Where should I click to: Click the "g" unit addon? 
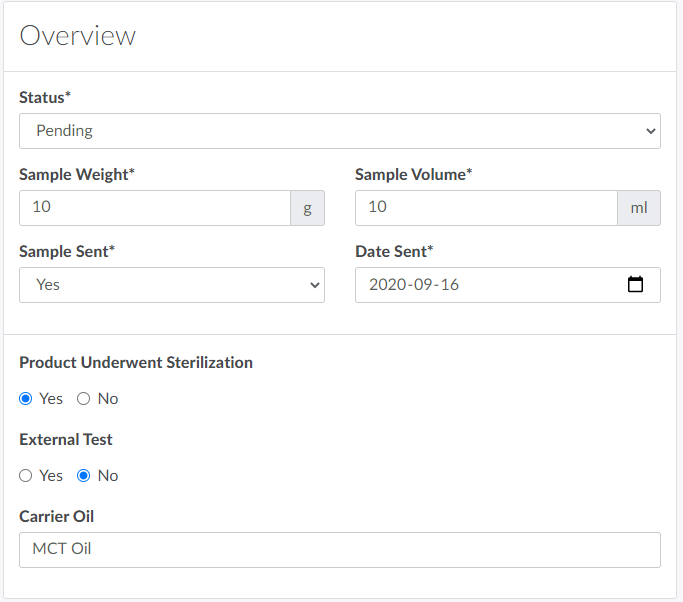click(x=307, y=208)
